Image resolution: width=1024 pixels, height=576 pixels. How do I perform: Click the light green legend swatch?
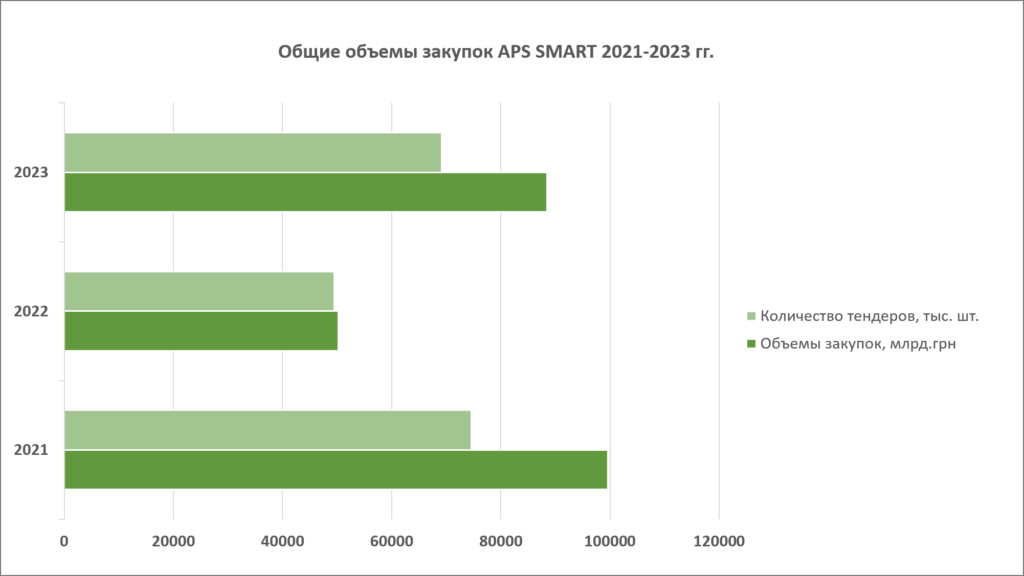(x=752, y=318)
